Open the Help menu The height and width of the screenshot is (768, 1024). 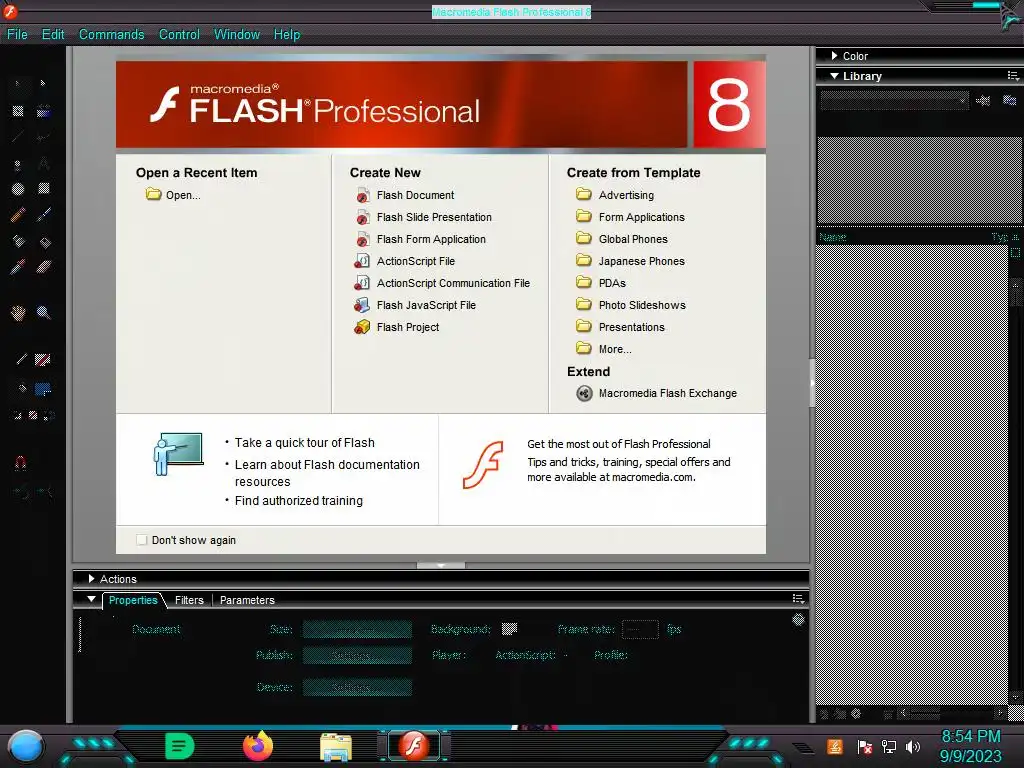pos(287,34)
